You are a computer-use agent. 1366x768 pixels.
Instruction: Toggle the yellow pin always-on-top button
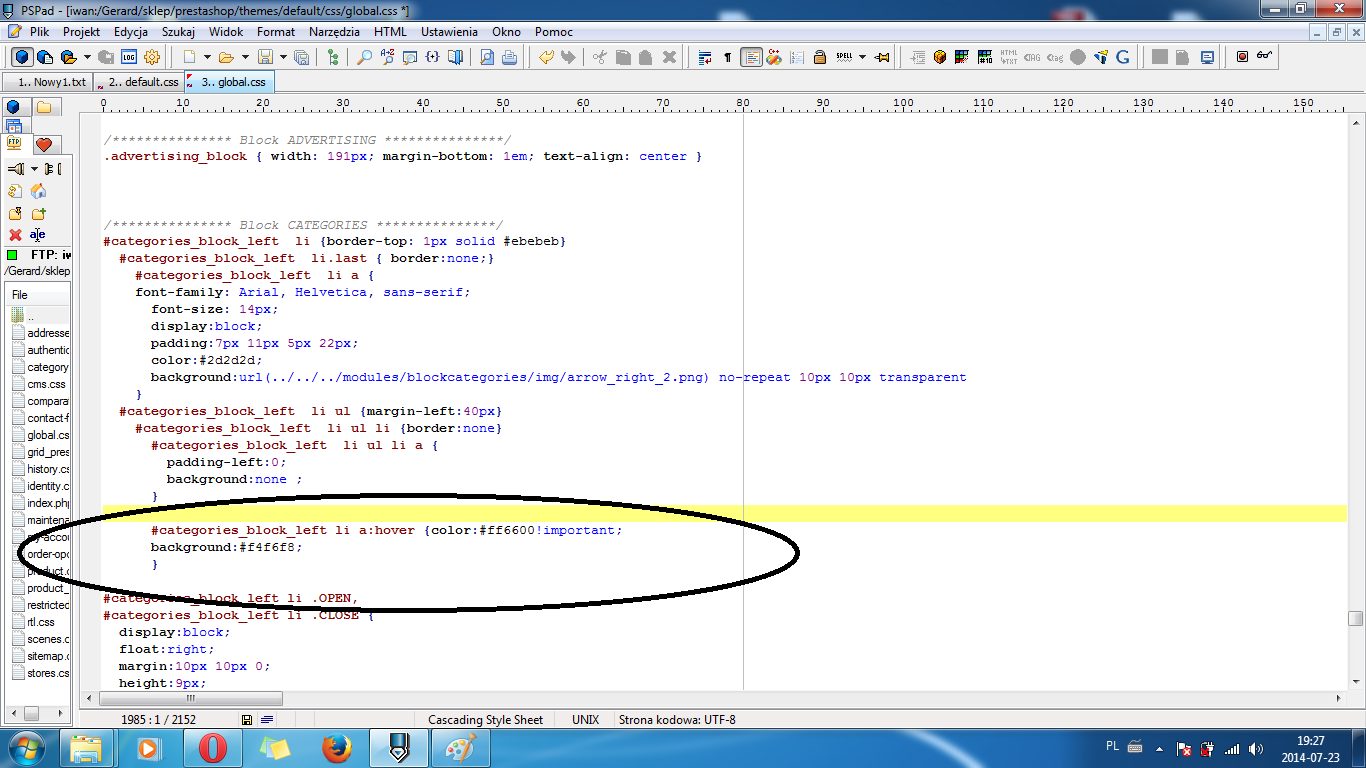coord(882,57)
